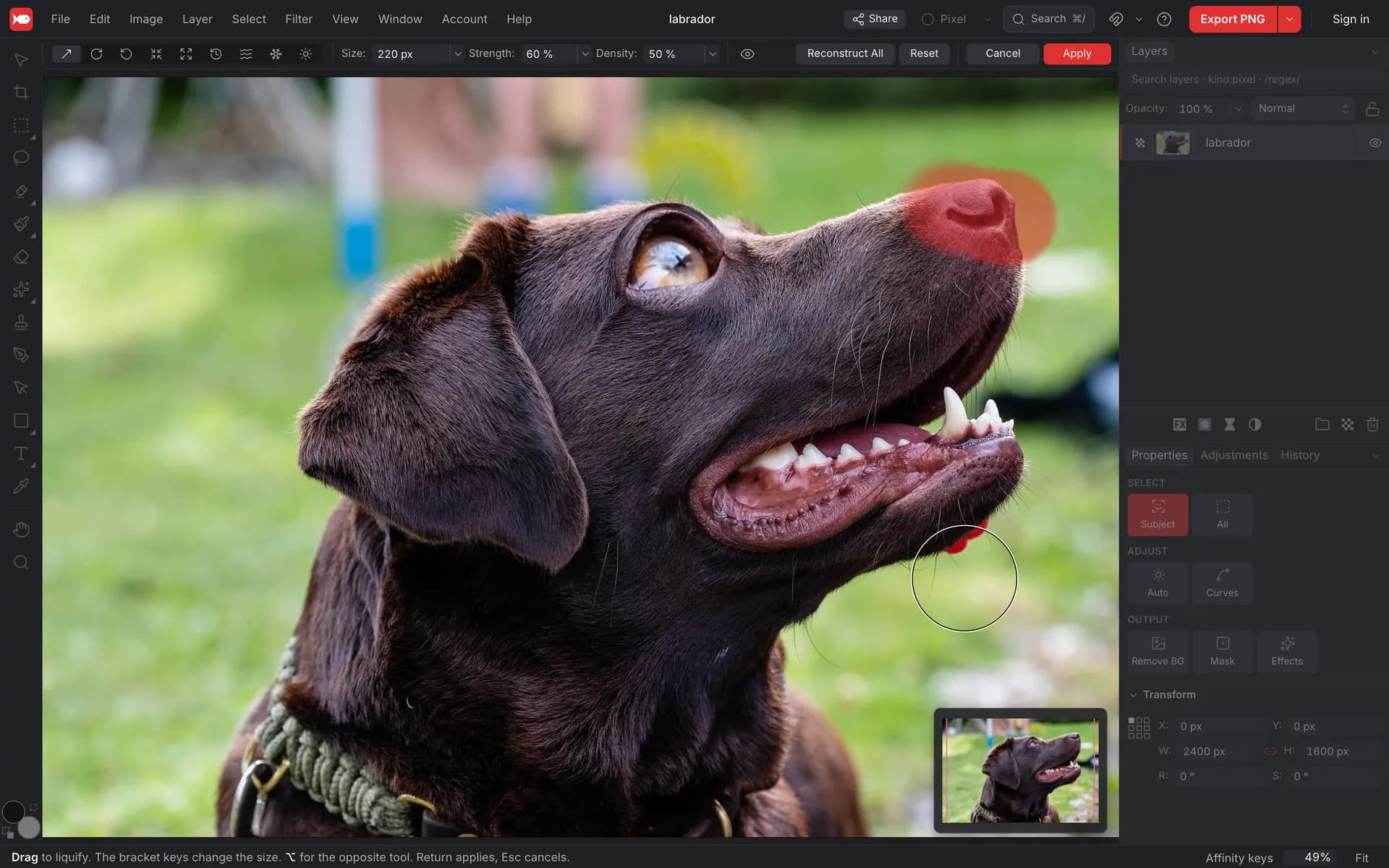The height and width of the screenshot is (868, 1389).
Task: Select the Move arrow tool in left toolbar
Action: click(x=21, y=60)
